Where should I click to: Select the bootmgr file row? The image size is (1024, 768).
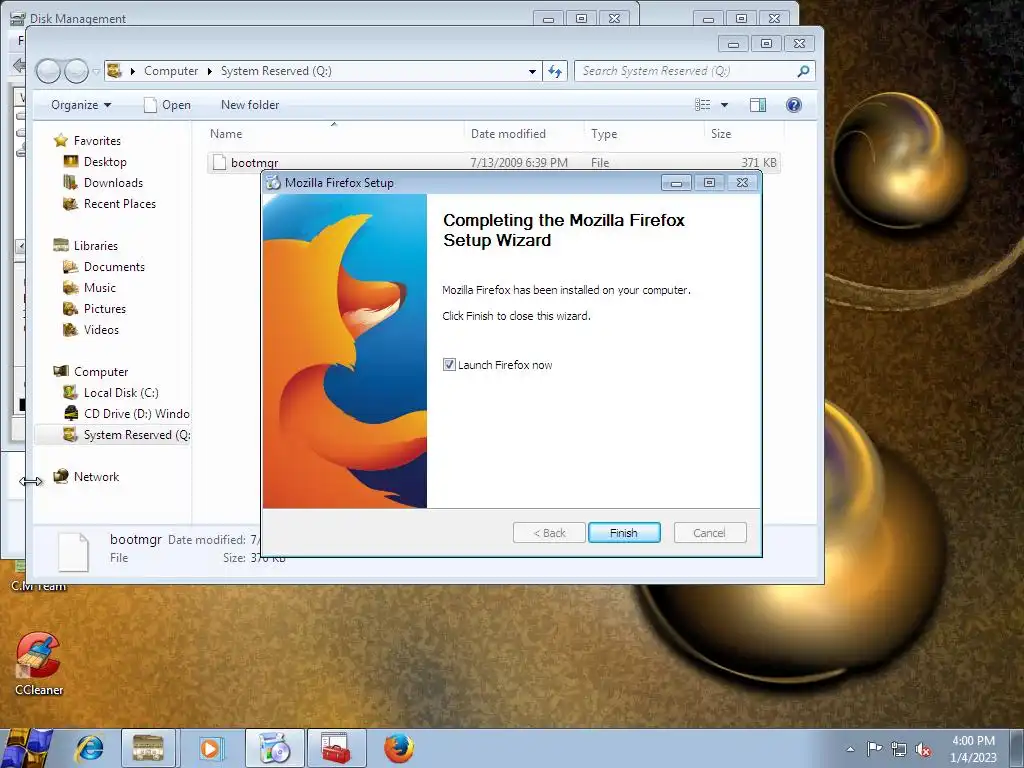[494, 162]
